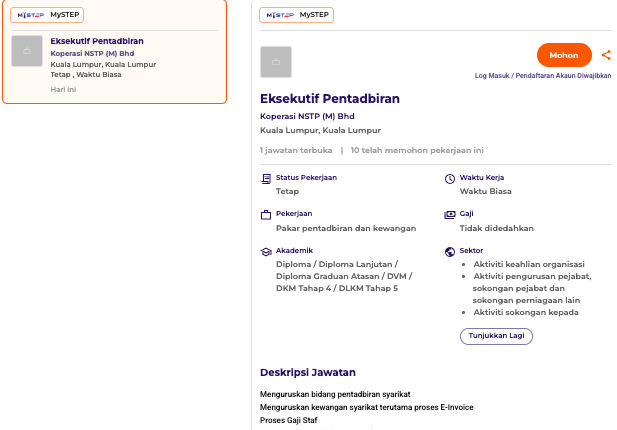
Task: Click 'Kuala Lumpur, Kuala Lumpur' in detail panel
Action: tap(320, 130)
